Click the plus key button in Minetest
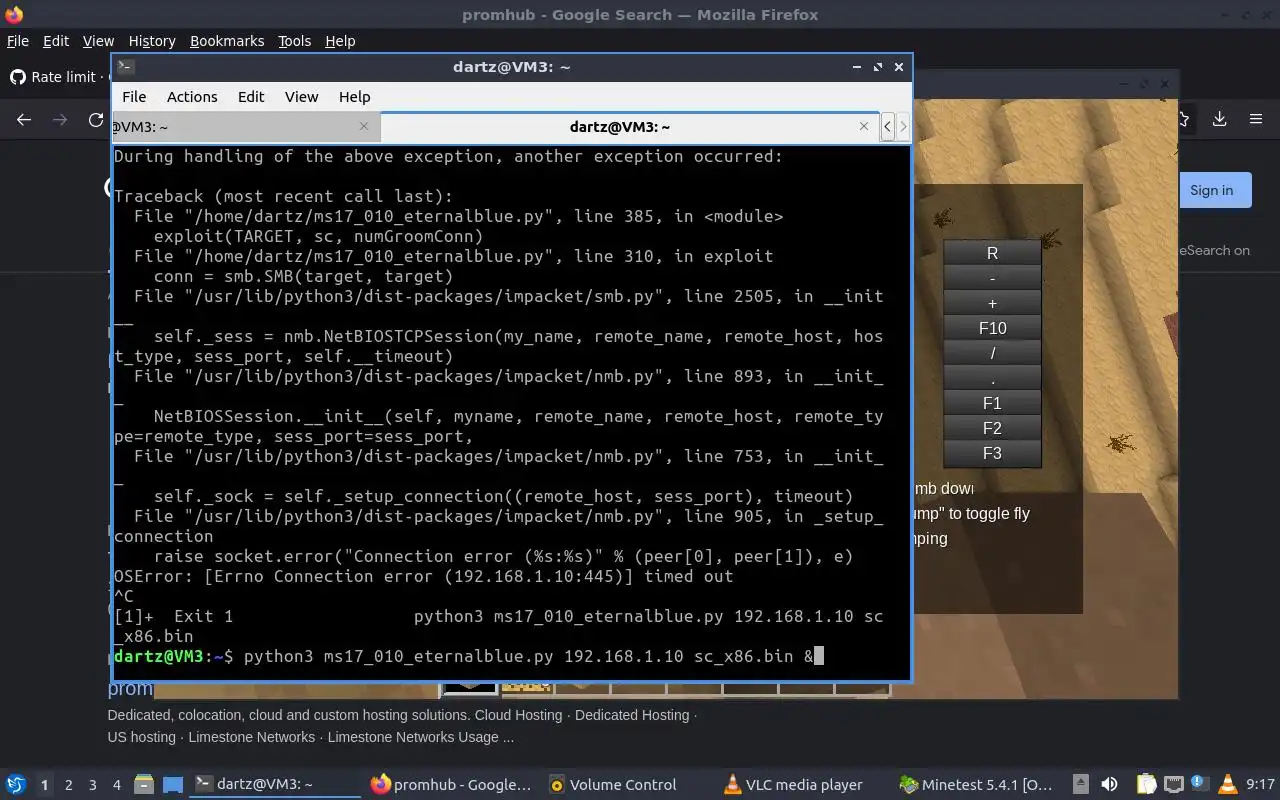This screenshot has height=800, width=1280. (992, 303)
